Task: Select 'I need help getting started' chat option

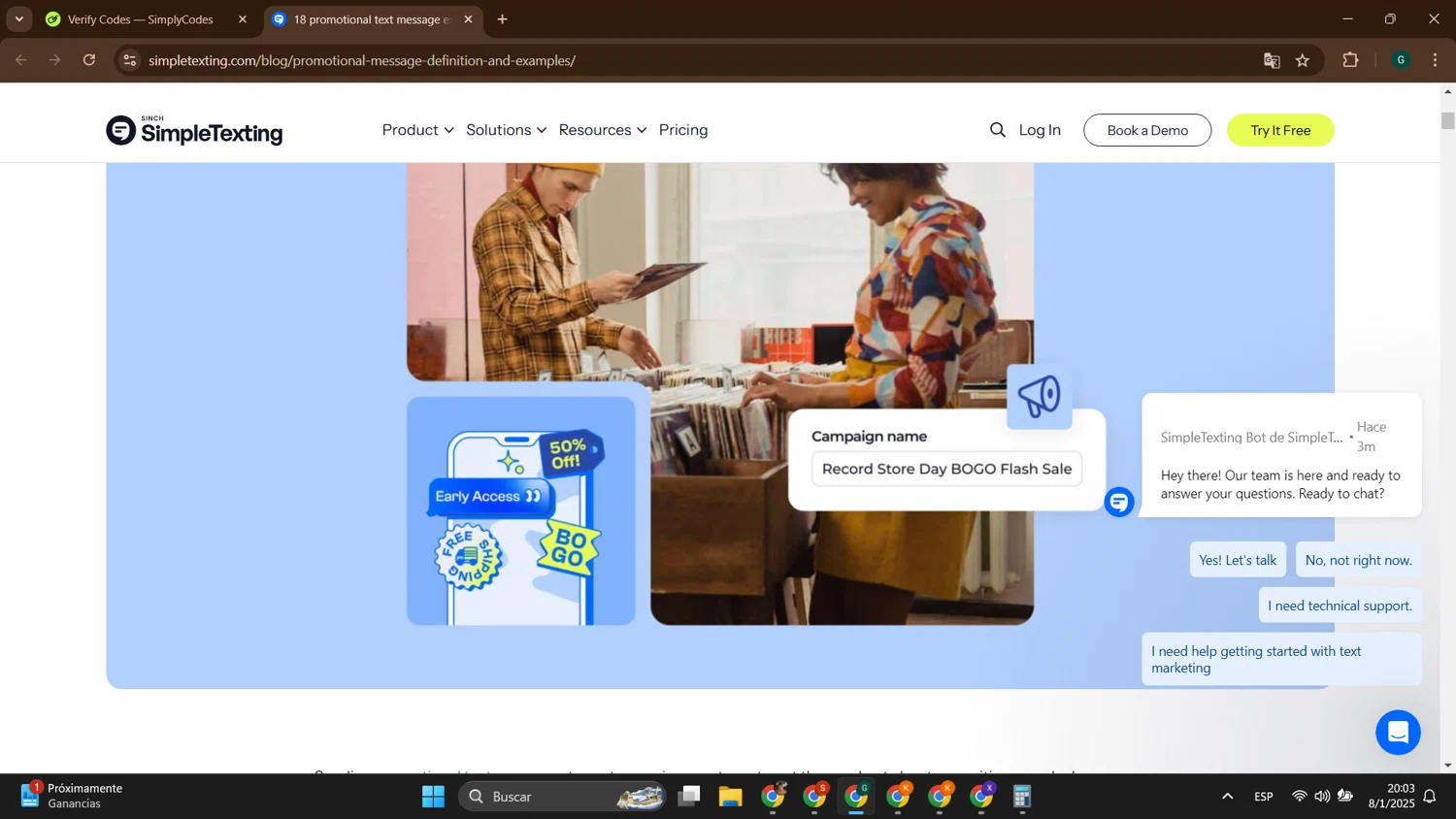Action: [1281, 659]
